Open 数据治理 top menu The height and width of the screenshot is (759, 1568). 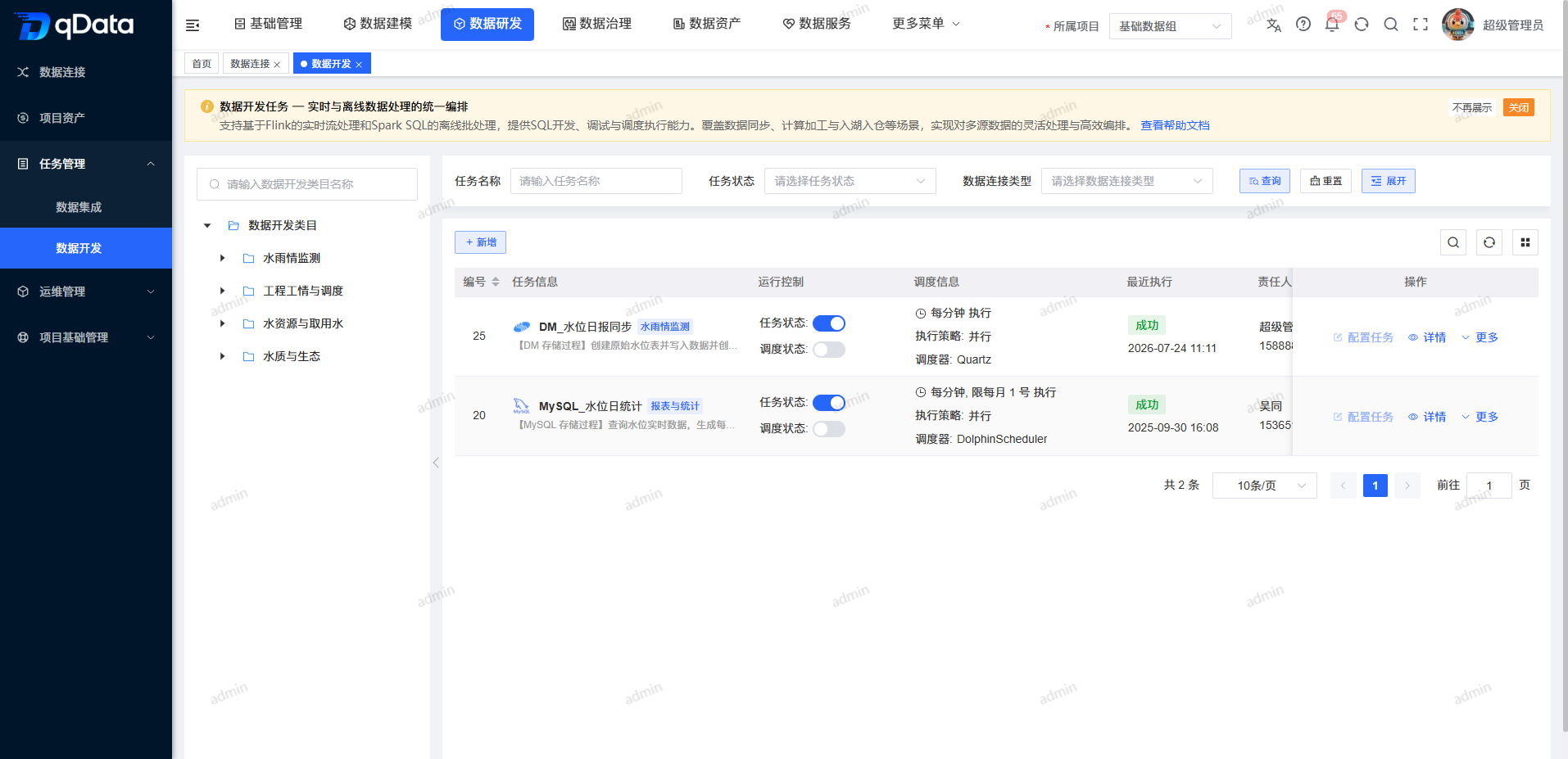point(597,24)
